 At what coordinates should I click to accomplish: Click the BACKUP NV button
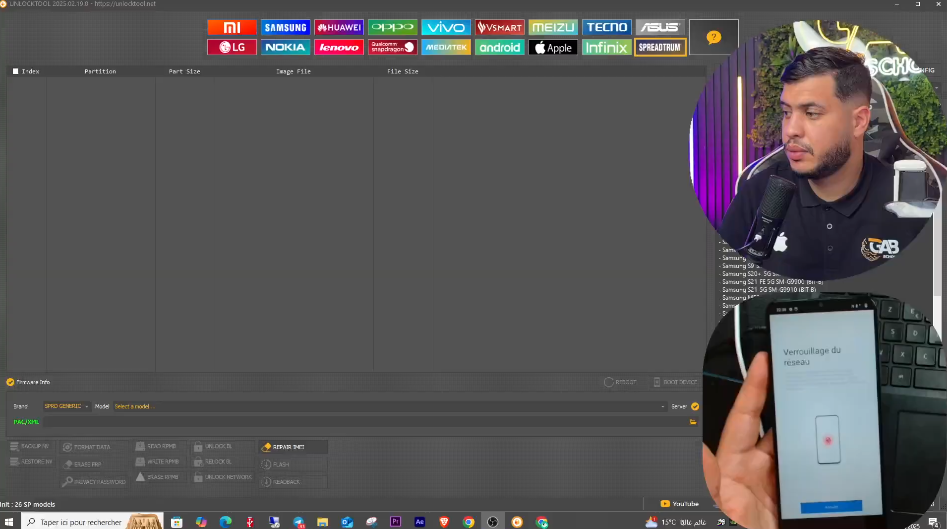pyautogui.click(x=30, y=446)
